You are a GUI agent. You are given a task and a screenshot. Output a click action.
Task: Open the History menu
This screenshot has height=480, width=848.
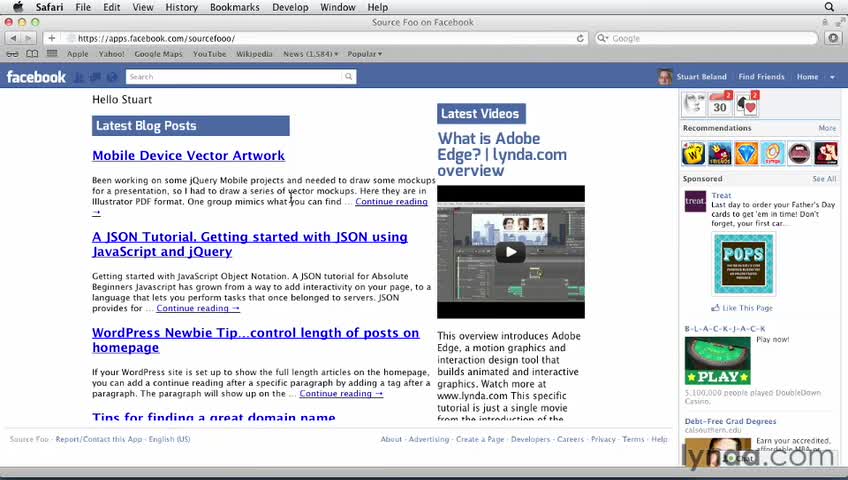pyautogui.click(x=181, y=7)
